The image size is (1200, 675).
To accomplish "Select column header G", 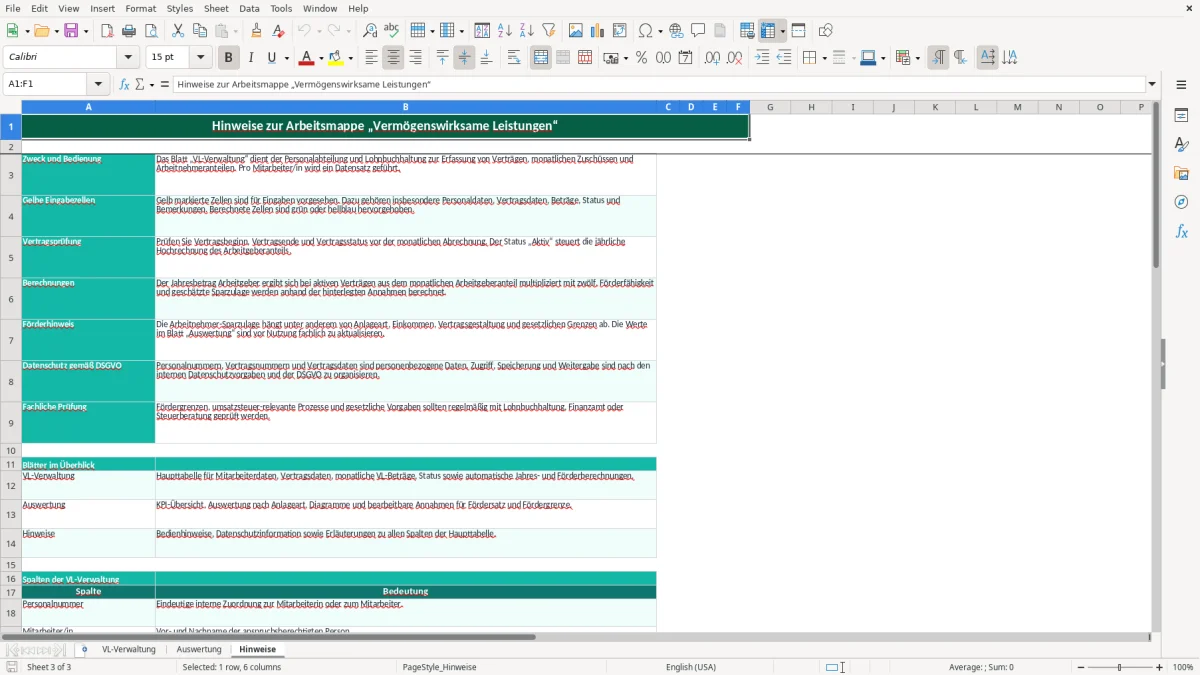I will 770,107.
